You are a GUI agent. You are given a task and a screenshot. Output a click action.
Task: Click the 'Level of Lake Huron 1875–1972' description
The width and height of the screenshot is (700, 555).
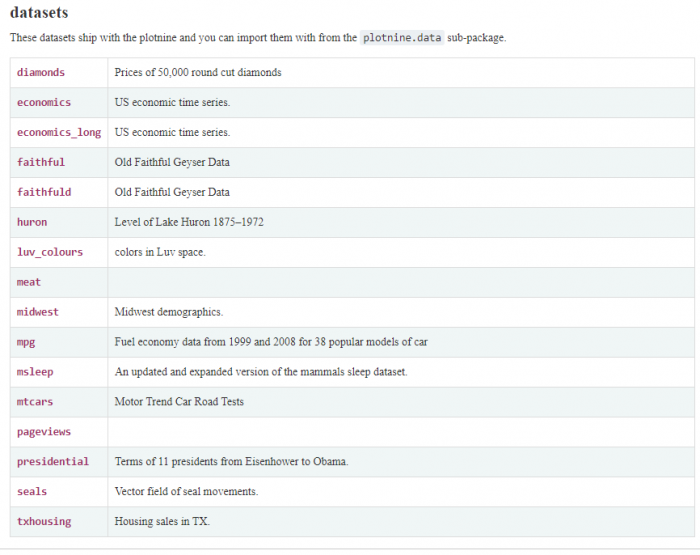tap(189, 222)
